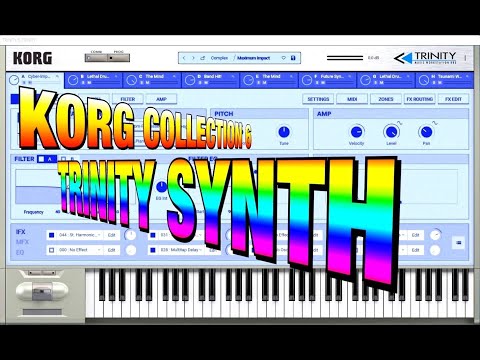Image resolution: width=480 pixels, height=360 pixels.
Task: Click the ribbon controller strip below joystick
Action: click(x=42, y=312)
